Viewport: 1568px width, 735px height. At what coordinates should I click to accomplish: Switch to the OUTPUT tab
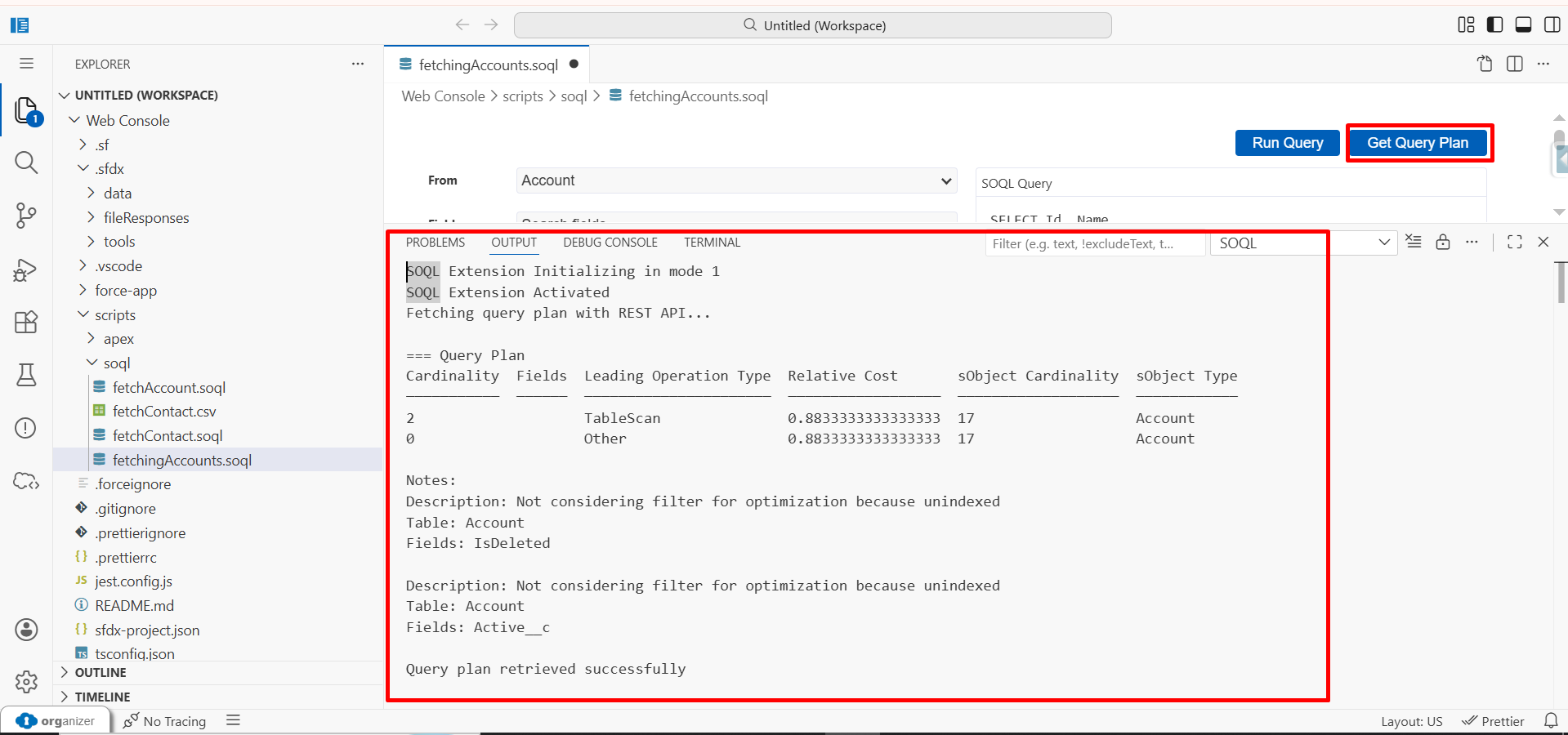514,243
